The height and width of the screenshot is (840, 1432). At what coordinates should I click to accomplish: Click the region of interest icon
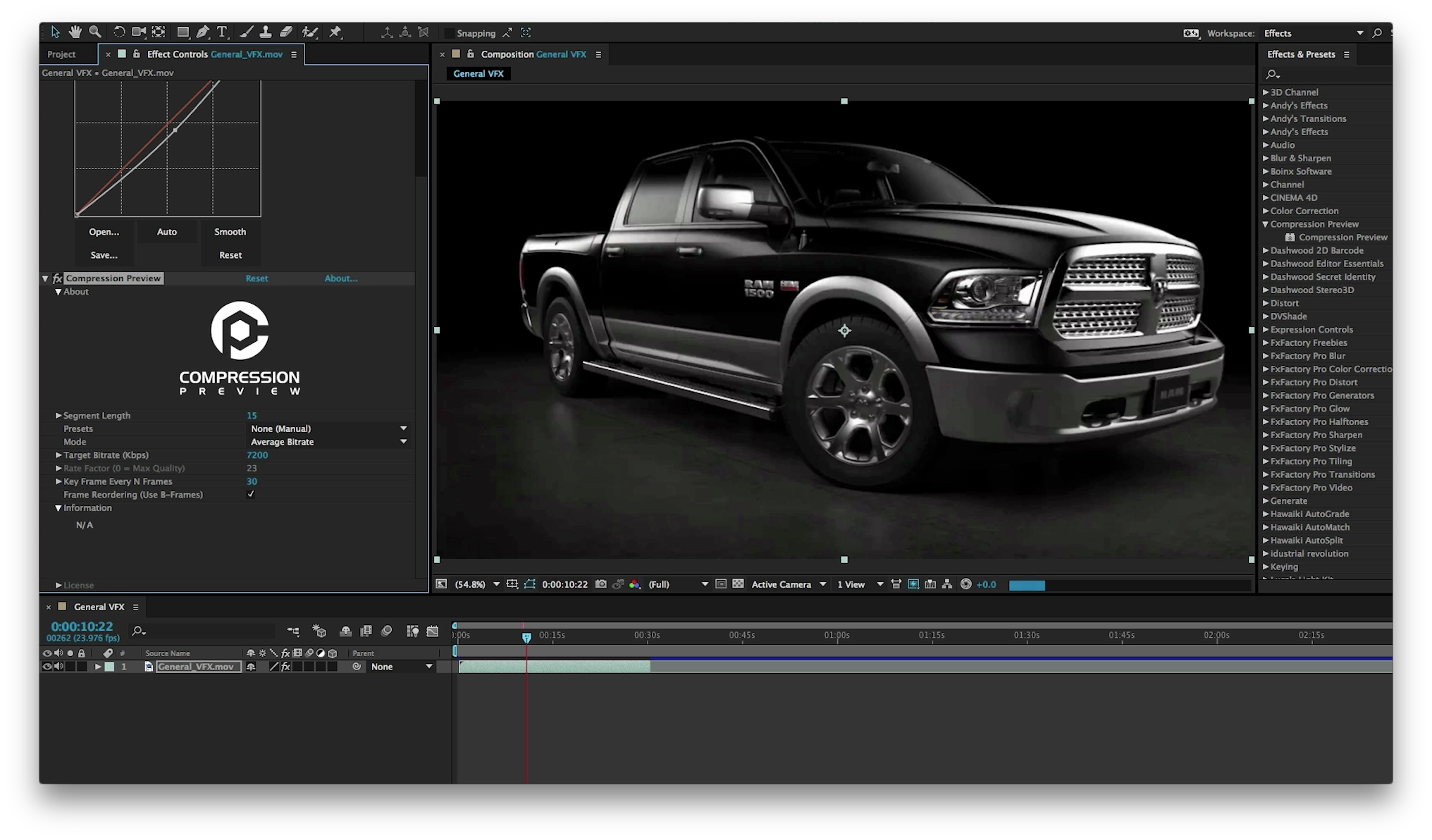[721, 584]
